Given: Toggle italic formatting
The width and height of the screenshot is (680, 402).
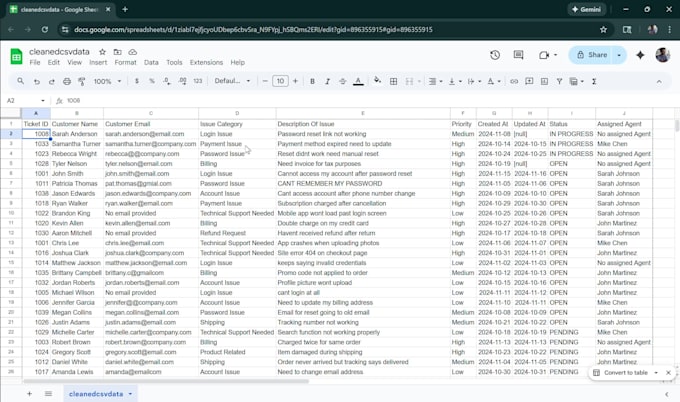Looking at the screenshot, I should tap(327, 81).
